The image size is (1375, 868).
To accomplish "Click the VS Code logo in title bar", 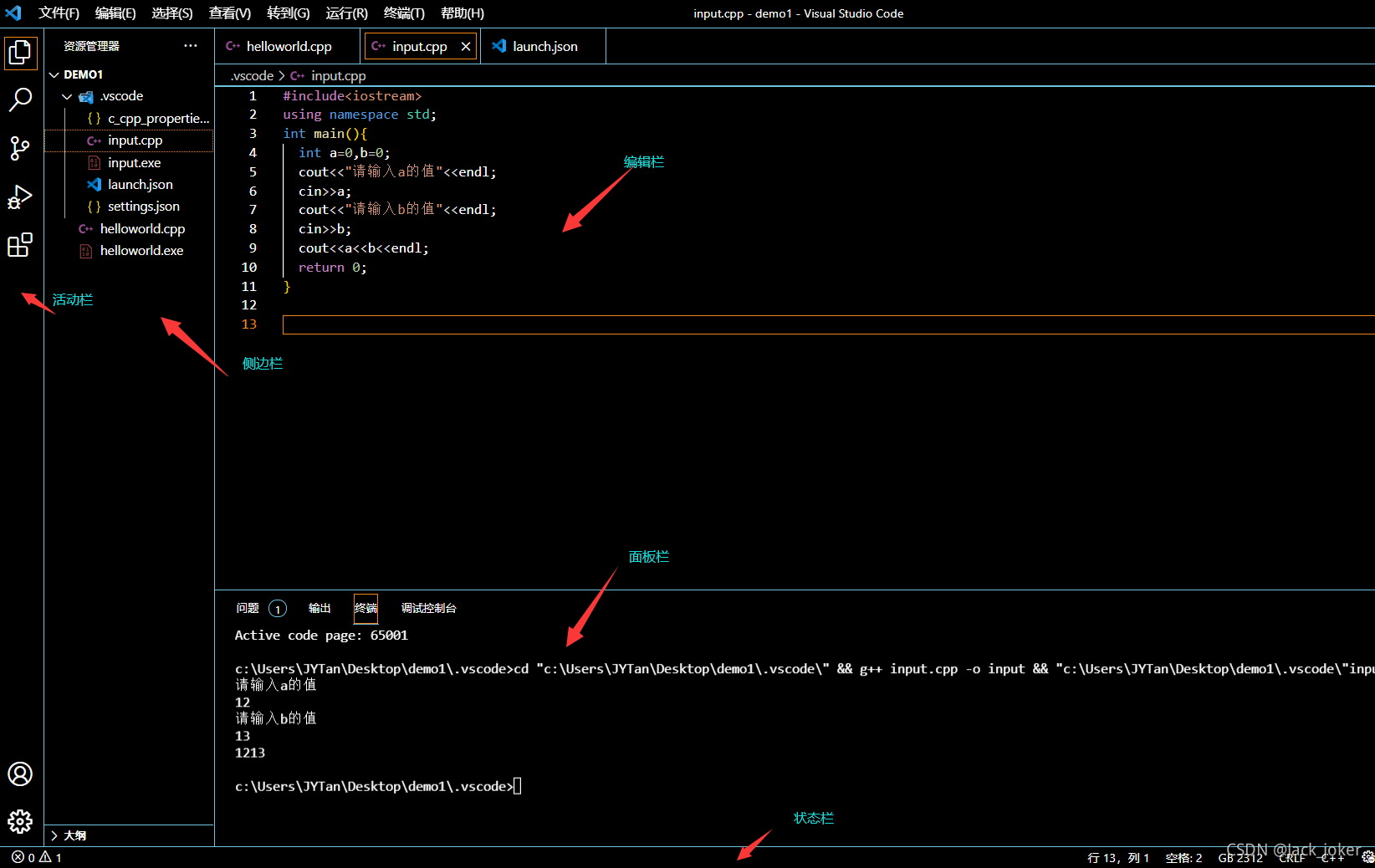I will coord(13,13).
